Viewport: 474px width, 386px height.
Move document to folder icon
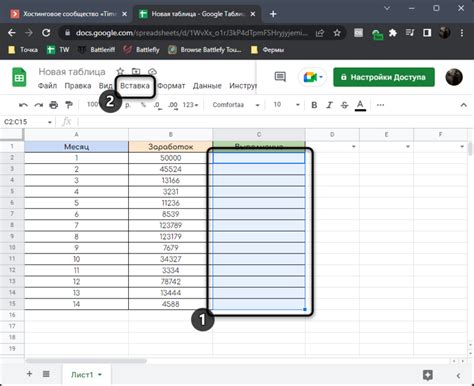click(x=136, y=71)
